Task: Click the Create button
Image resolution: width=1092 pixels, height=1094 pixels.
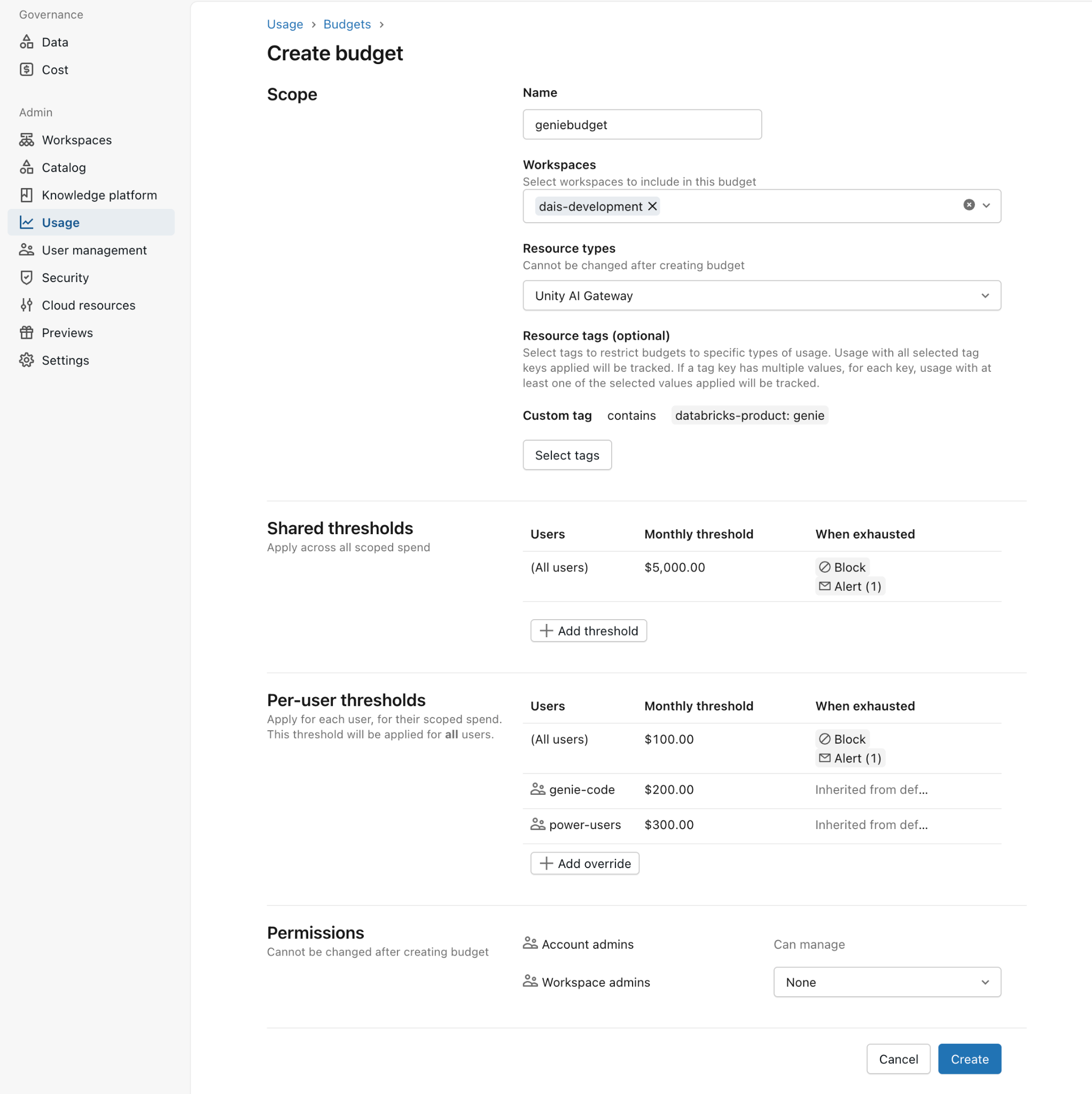Action: [969, 1059]
